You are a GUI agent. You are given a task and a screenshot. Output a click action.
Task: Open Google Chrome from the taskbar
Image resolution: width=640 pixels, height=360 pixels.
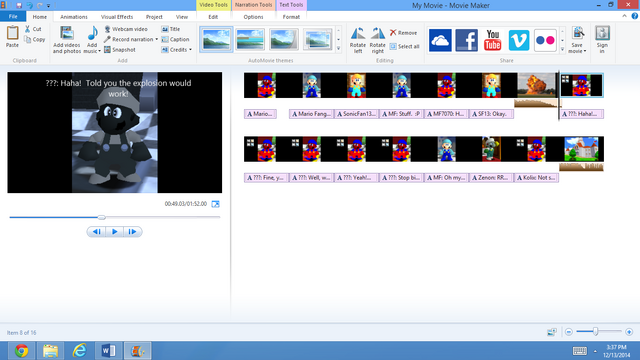click(21, 351)
